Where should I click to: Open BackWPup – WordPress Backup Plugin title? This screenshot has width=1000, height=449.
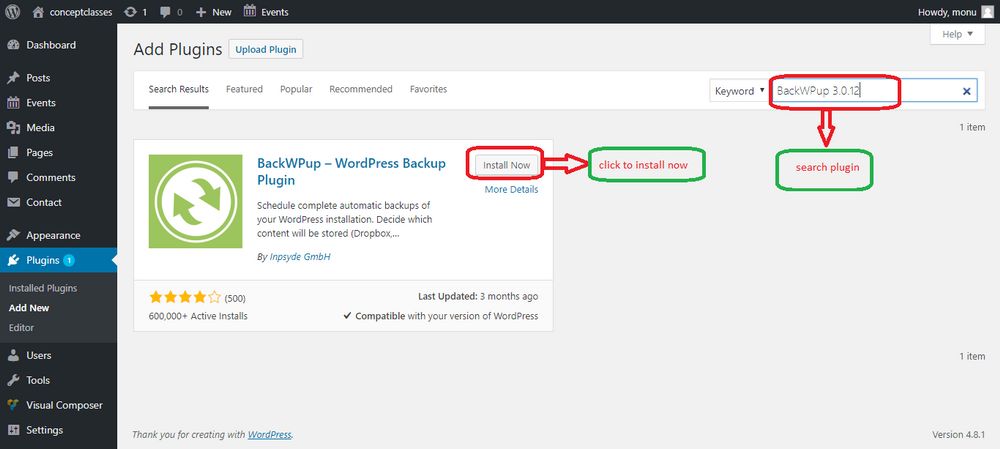coord(351,172)
